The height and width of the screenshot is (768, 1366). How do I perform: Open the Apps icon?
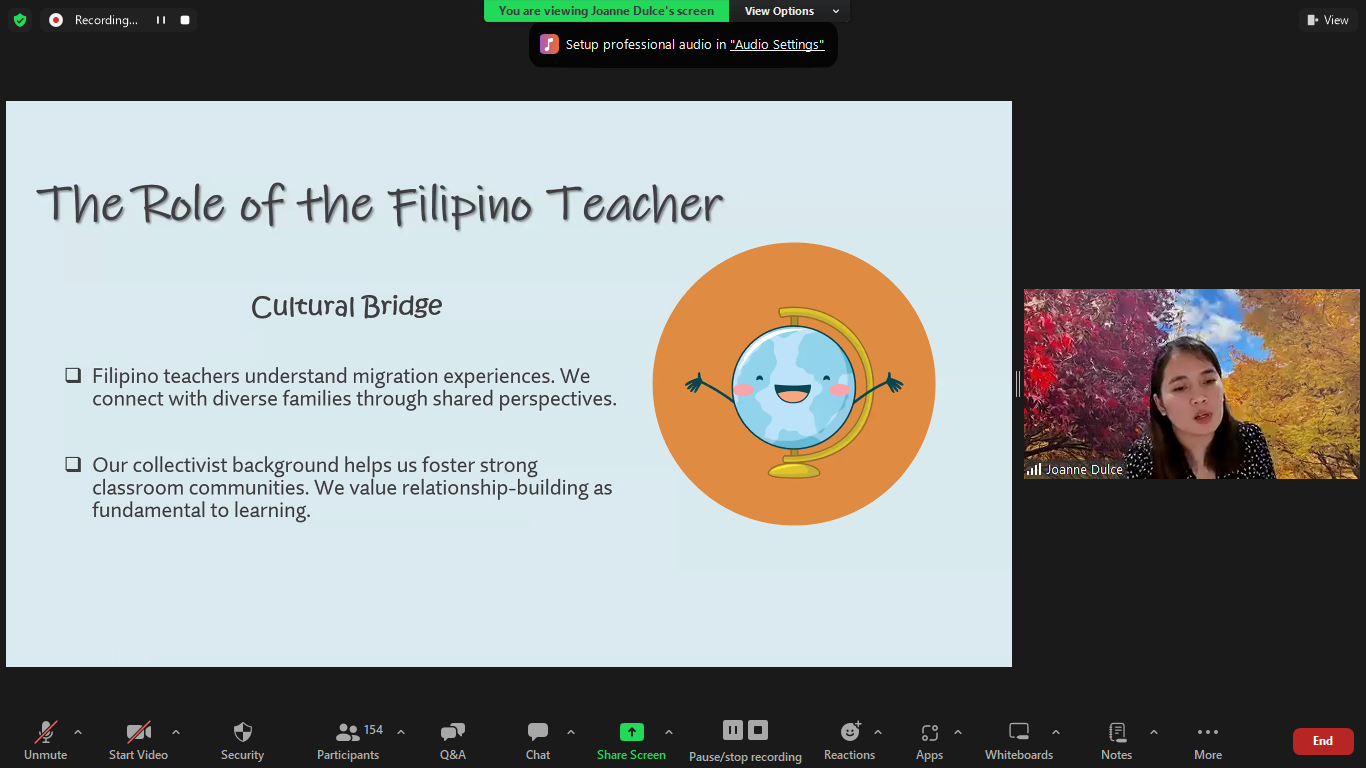929,733
